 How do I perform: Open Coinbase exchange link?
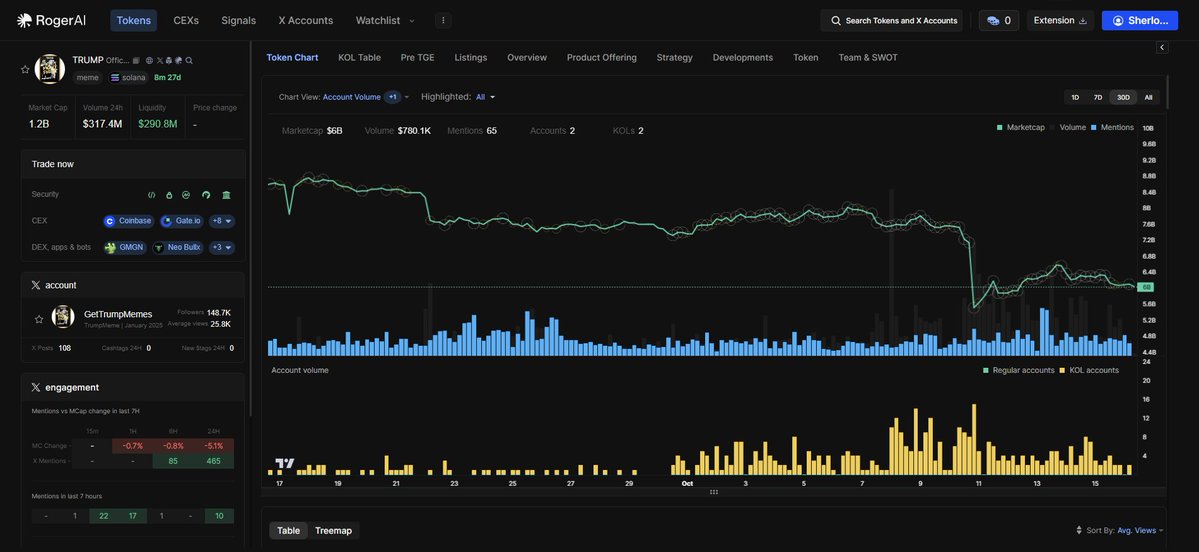pyautogui.click(x=128, y=221)
